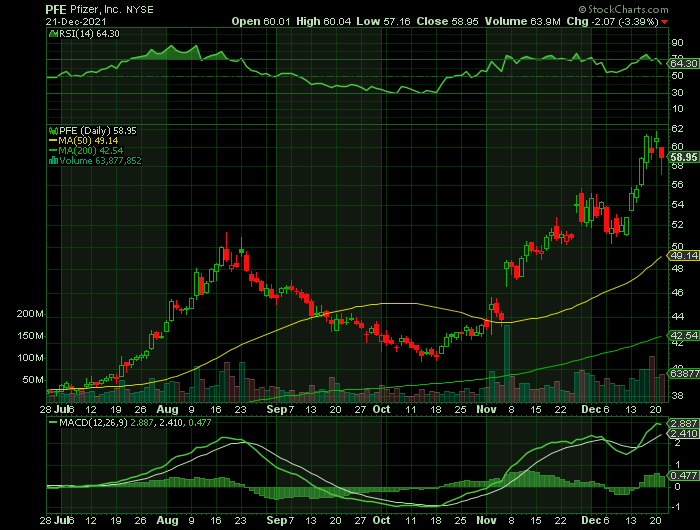Click the 200M volume scale label
This screenshot has height=530, width=700.
tap(30, 314)
